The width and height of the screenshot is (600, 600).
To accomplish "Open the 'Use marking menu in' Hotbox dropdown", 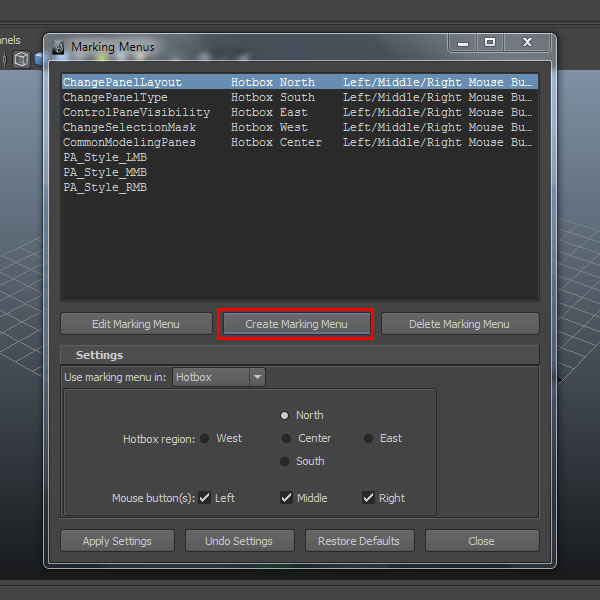I will (x=219, y=377).
